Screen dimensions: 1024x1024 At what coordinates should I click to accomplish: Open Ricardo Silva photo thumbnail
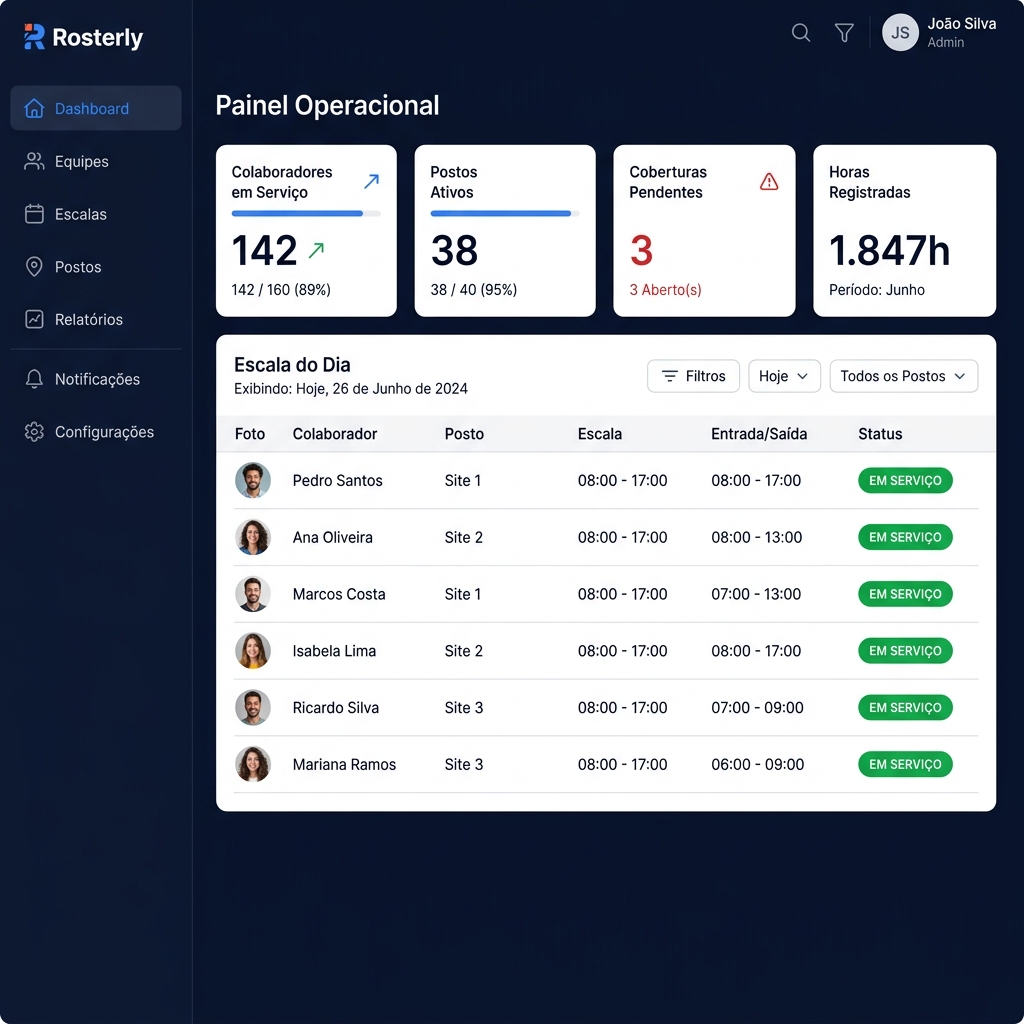[253, 707]
